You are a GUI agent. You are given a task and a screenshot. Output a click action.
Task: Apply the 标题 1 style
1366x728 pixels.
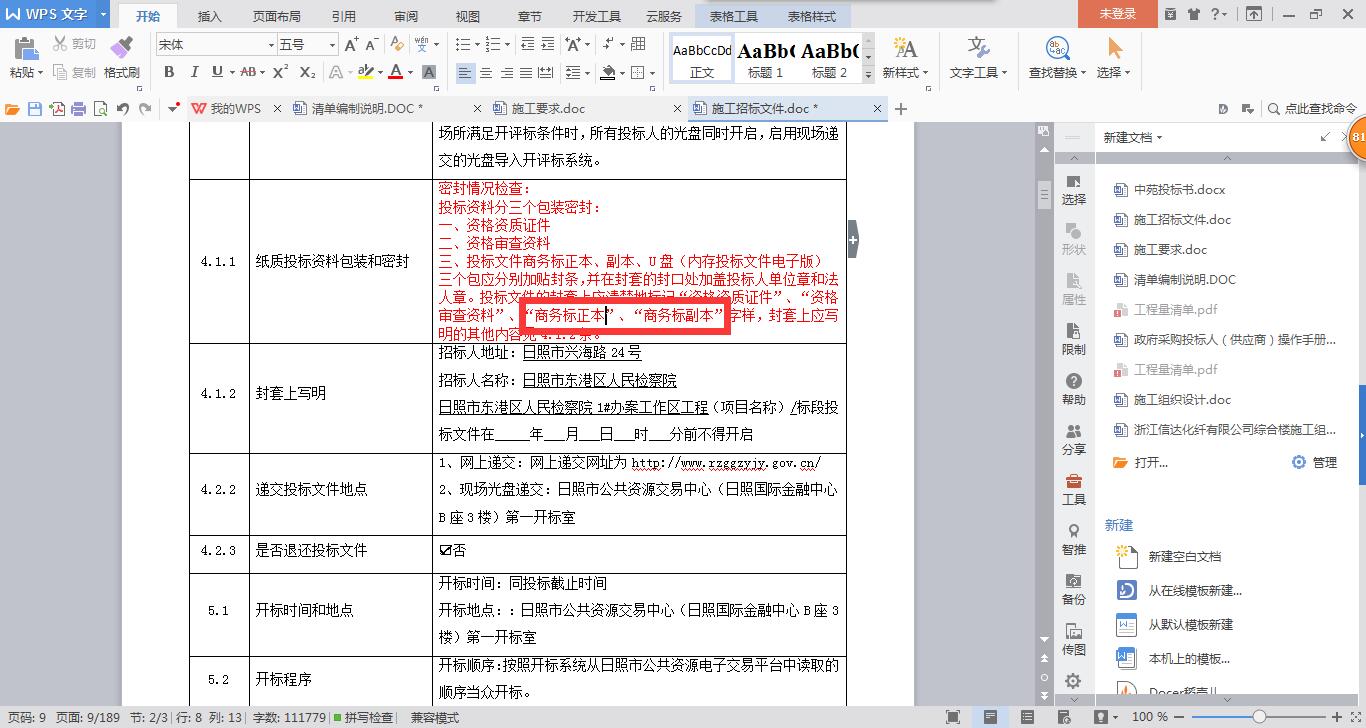(x=765, y=58)
